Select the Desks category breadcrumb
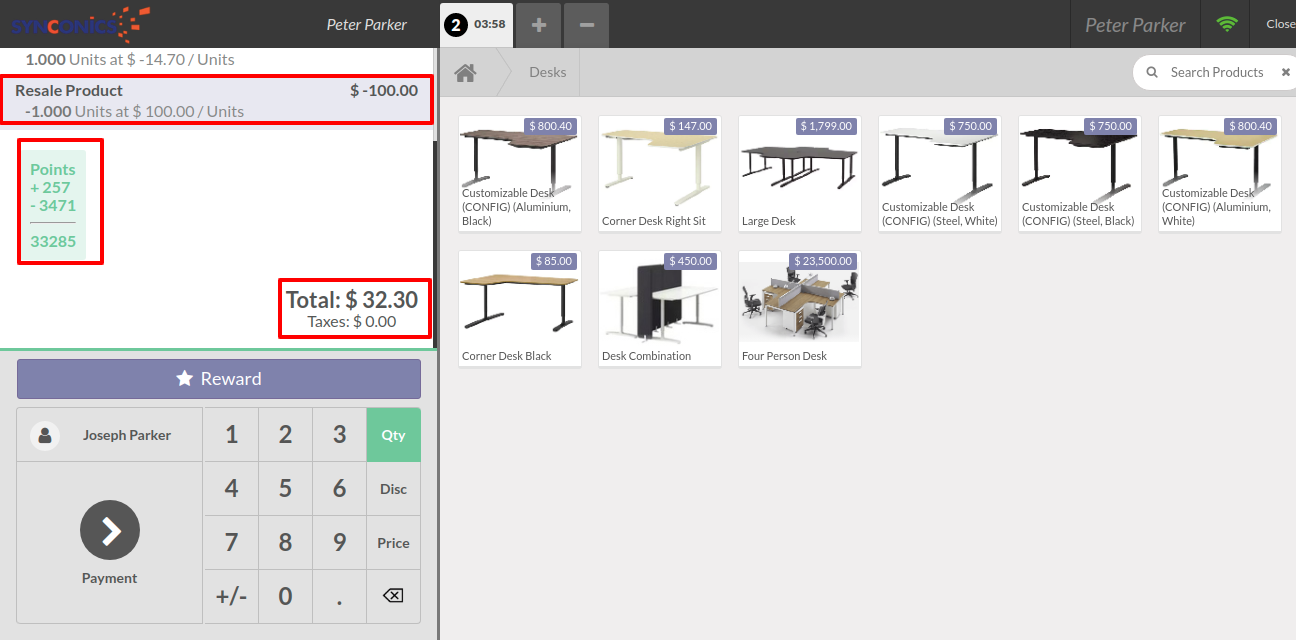Screen dimensions: 1296x640 (x=547, y=72)
